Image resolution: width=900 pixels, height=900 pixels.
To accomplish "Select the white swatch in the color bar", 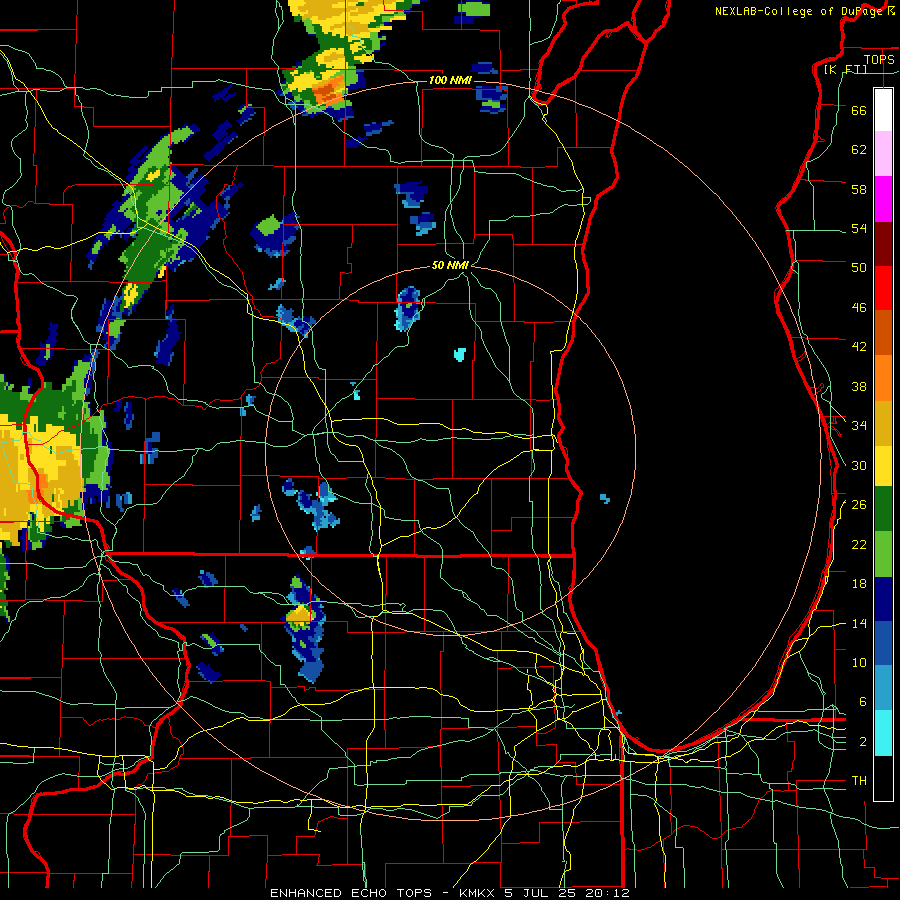I will pos(883,110).
